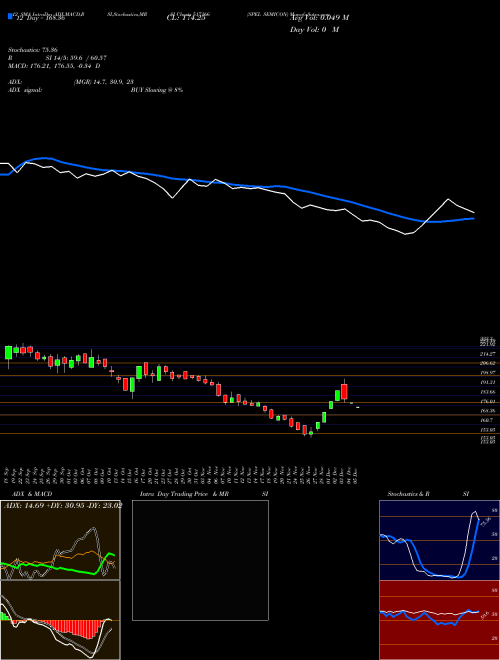The width and height of the screenshot is (500, 660).
Task: Click the SI 14/3: 39.6 / 60.57 readout
Action: point(77,58)
